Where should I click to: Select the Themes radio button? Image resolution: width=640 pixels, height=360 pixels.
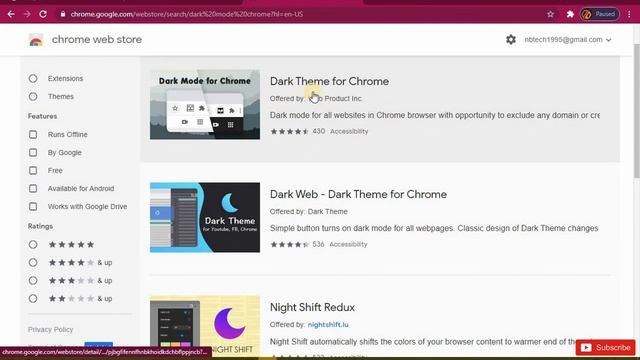(x=33, y=96)
